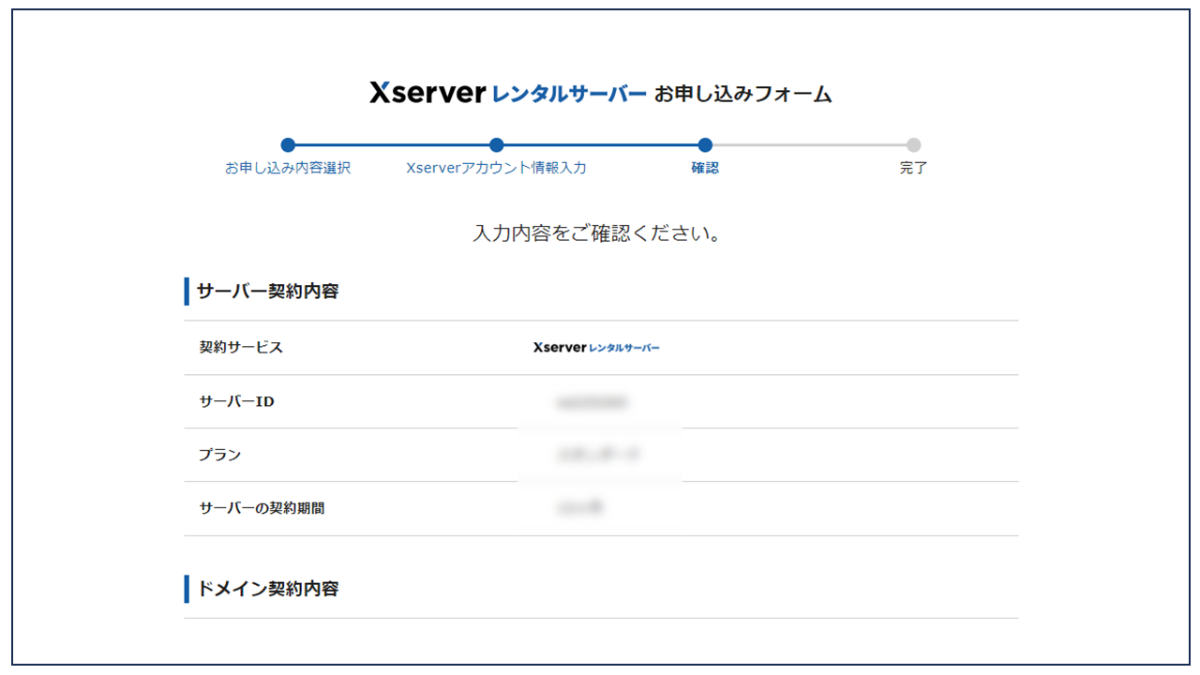Click the small Xserver logo in 契約サービス row
This screenshot has width=1200, height=675.
coord(597,348)
